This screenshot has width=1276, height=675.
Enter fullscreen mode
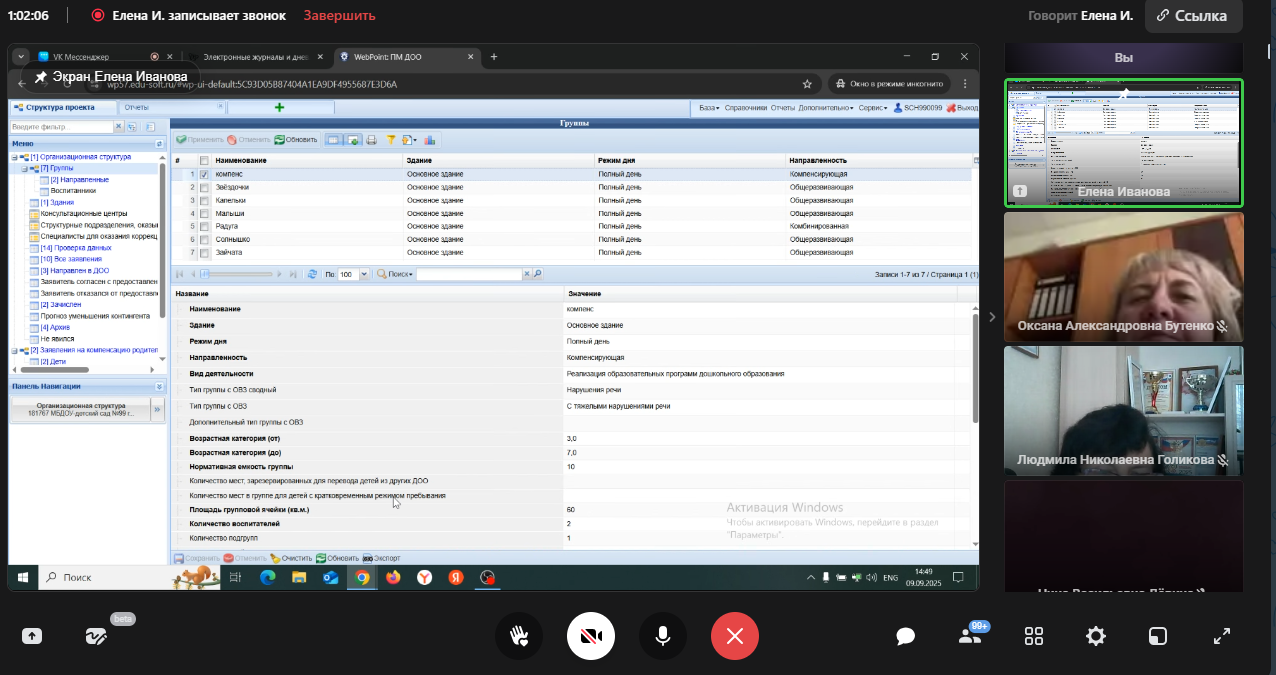pyautogui.click(x=1221, y=636)
